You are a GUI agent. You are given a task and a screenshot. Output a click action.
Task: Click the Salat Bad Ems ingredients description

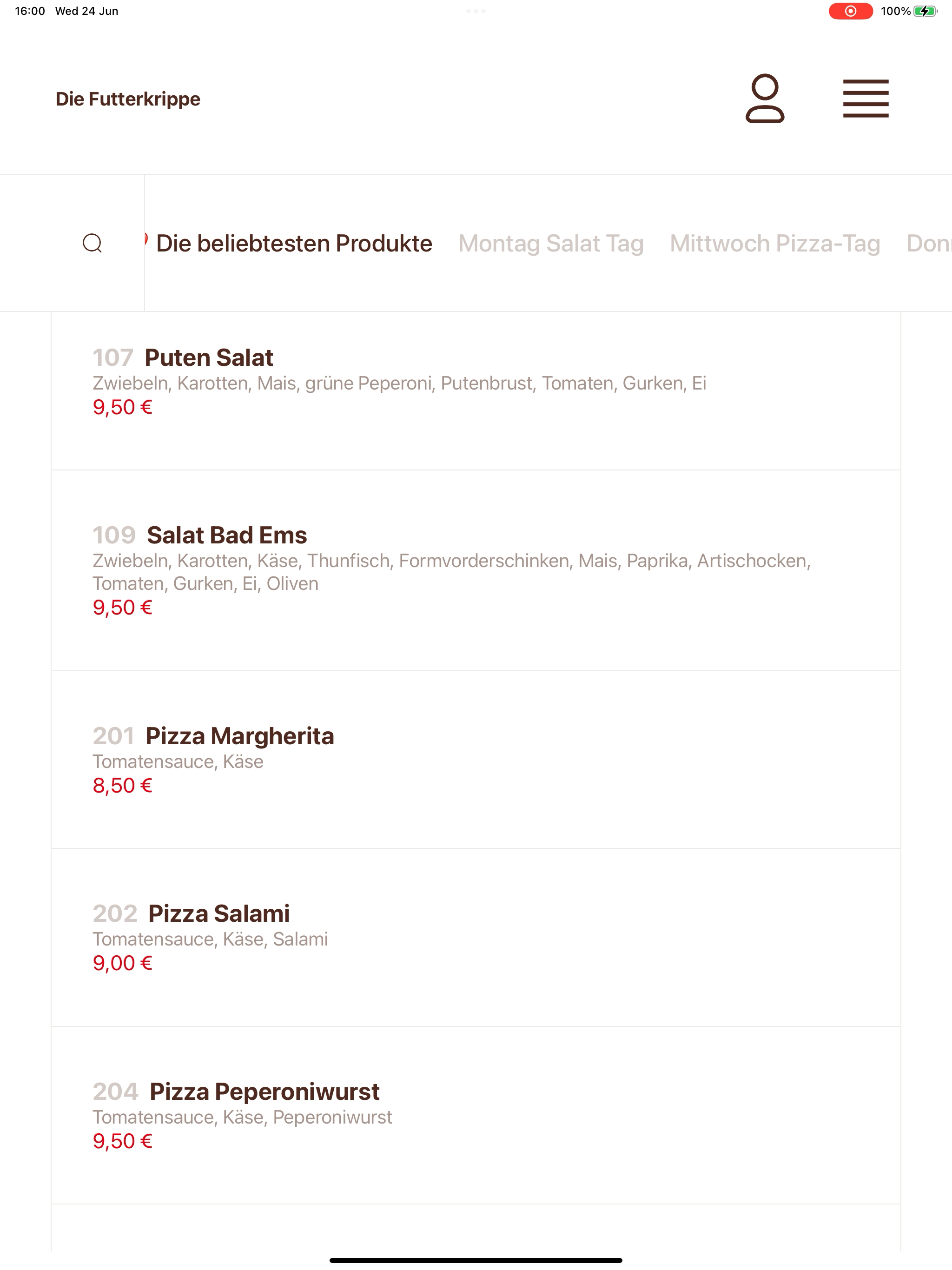[x=451, y=572]
